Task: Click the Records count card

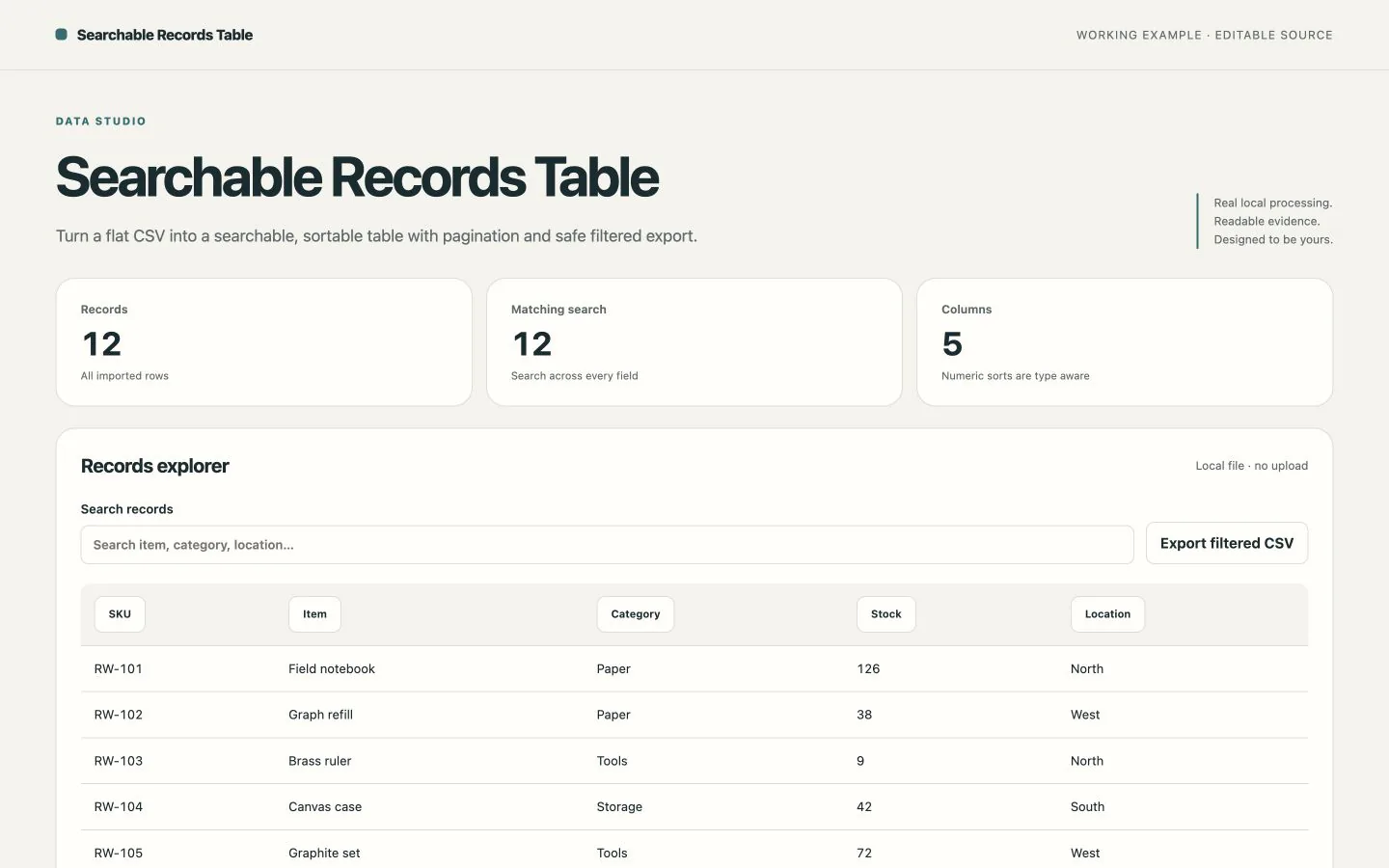Action: pos(264,342)
